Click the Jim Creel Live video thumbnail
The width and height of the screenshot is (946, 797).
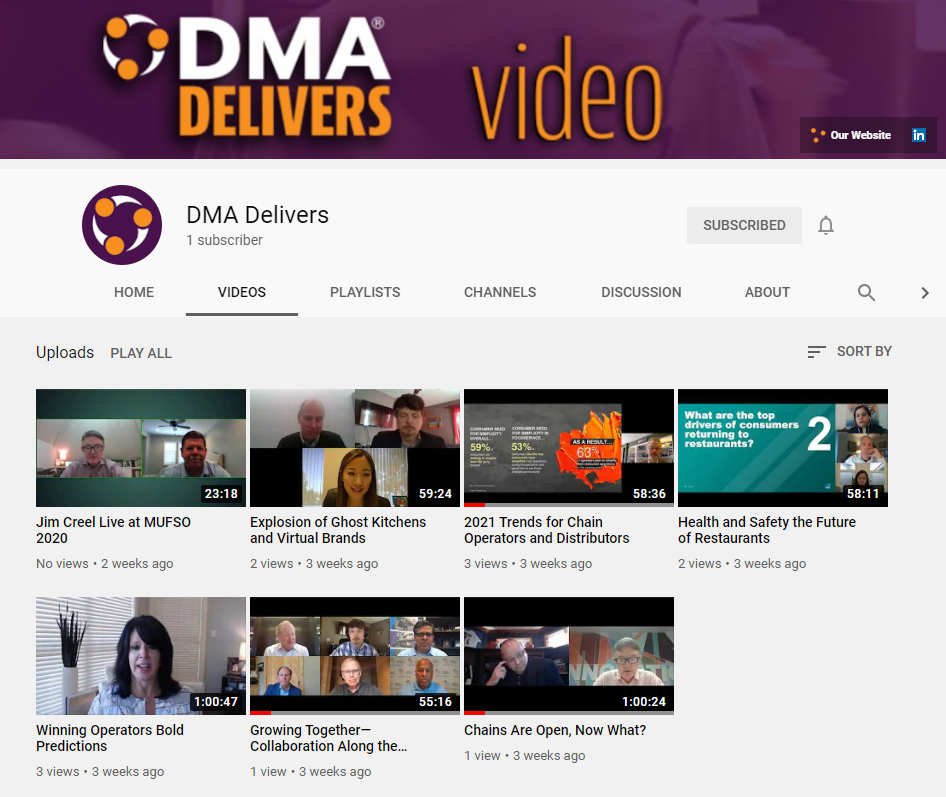(x=141, y=448)
